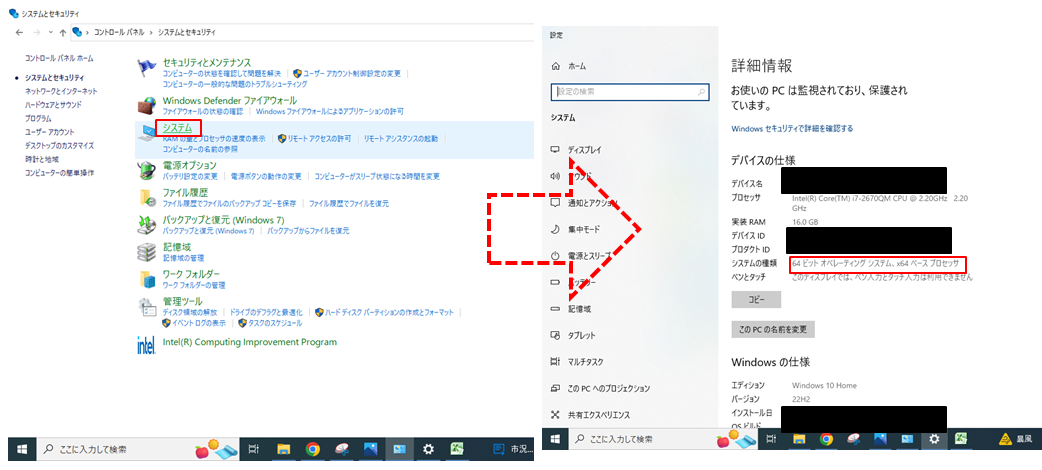Click the Work Folders (ワーク フォルダー) icon

pos(146,279)
